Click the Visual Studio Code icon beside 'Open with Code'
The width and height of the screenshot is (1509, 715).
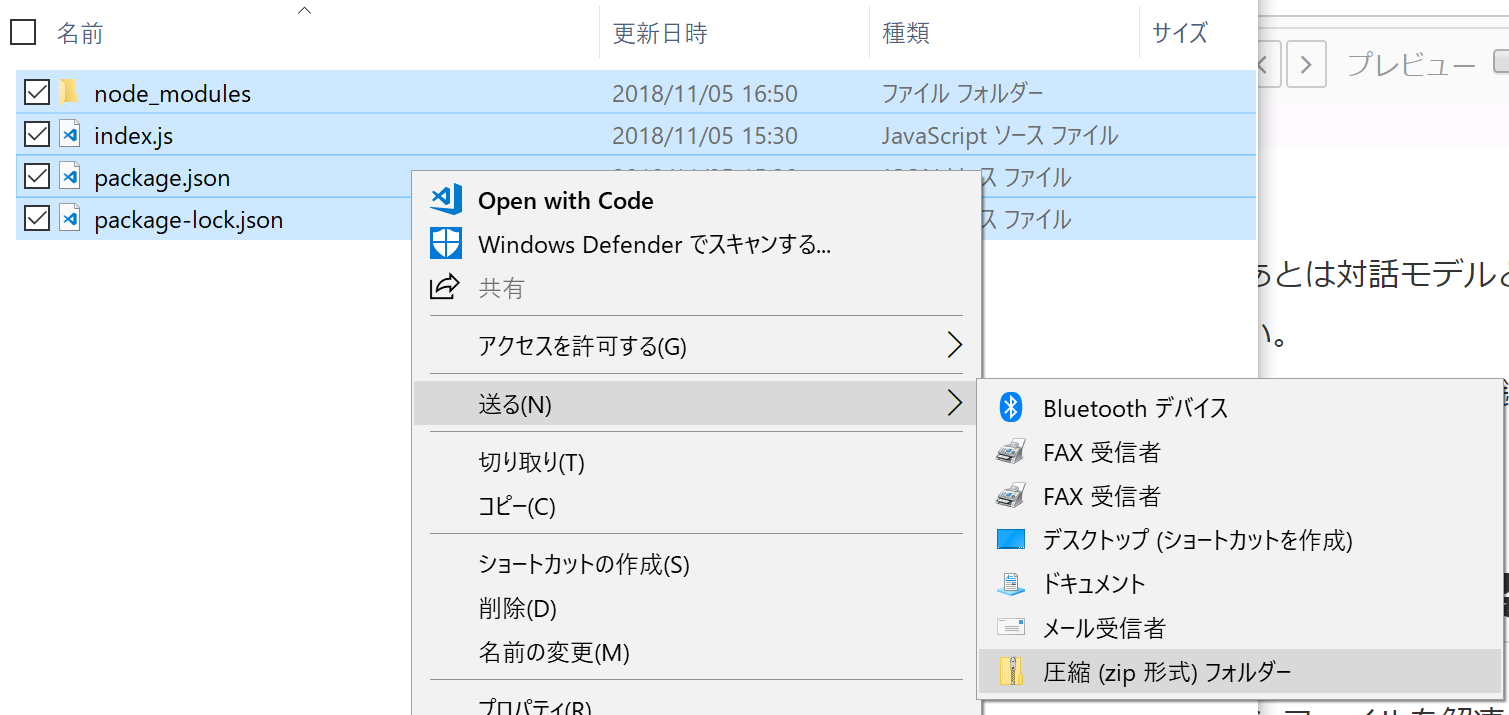(446, 200)
